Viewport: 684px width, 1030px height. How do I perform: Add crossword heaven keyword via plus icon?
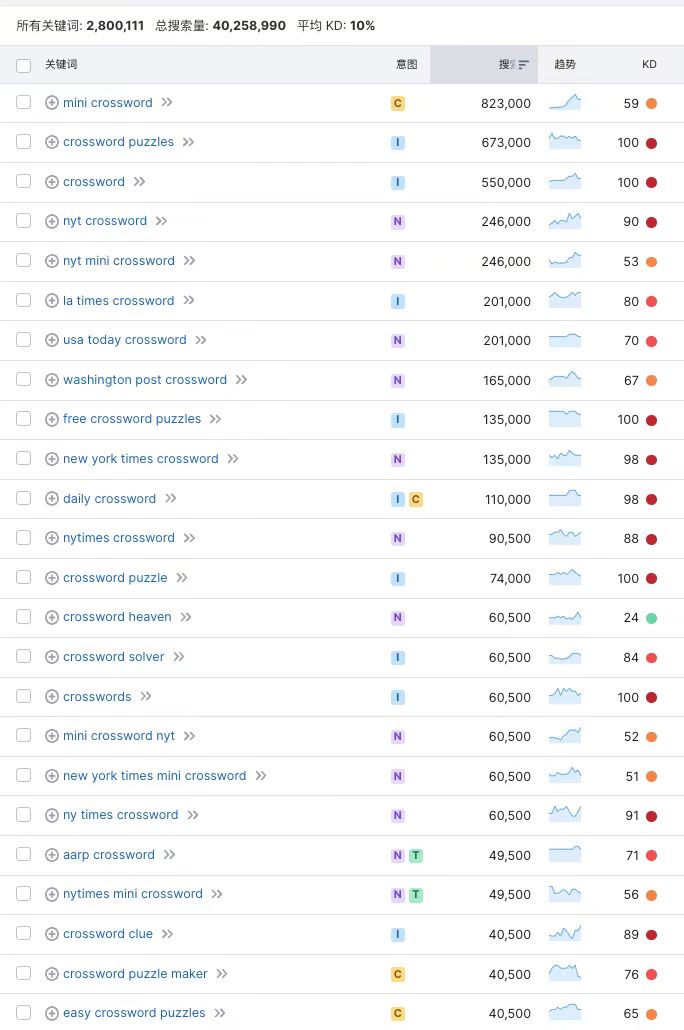[51, 617]
